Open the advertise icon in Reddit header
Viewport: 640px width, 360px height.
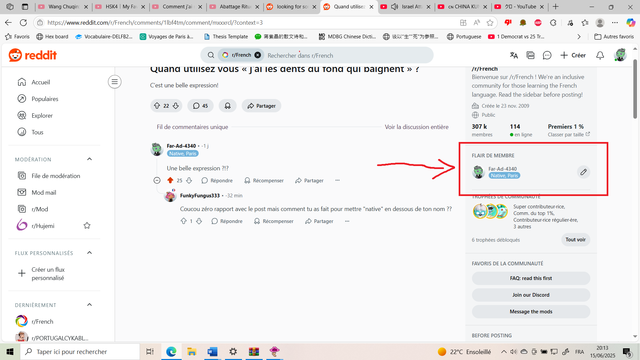(530, 55)
